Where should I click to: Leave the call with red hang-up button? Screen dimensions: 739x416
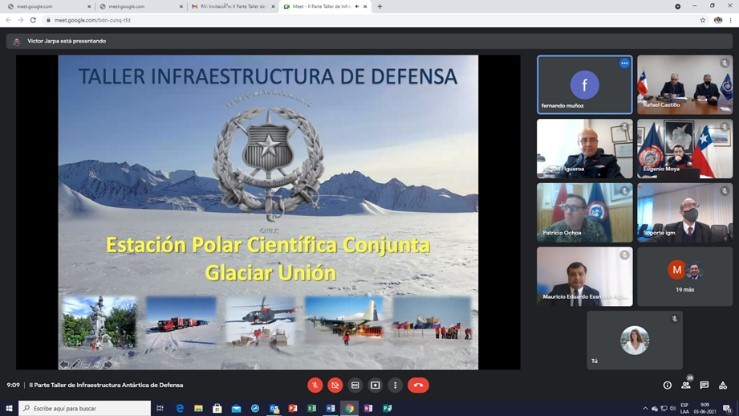tap(418, 385)
